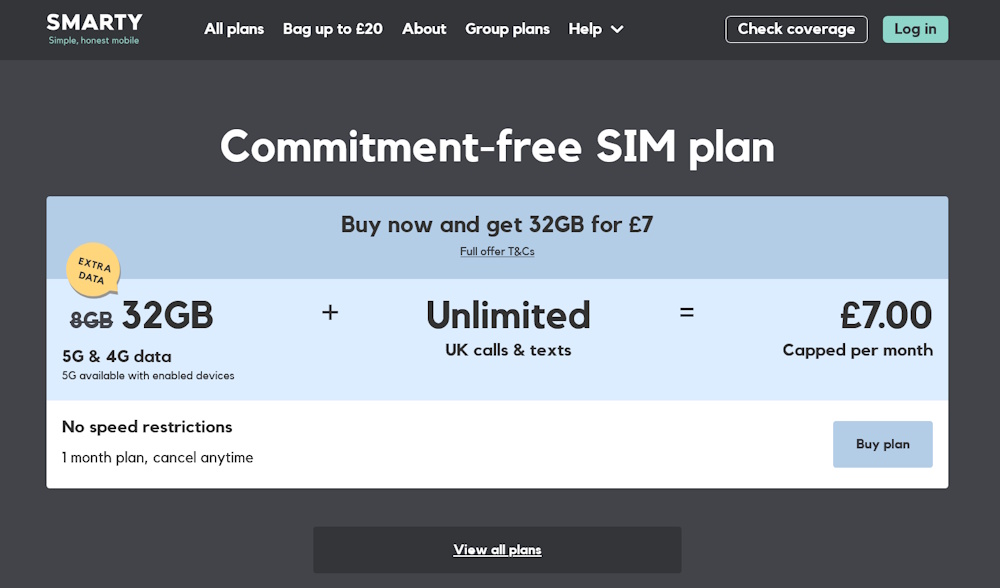Open View all plans
1000x588 pixels.
pos(497,549)
